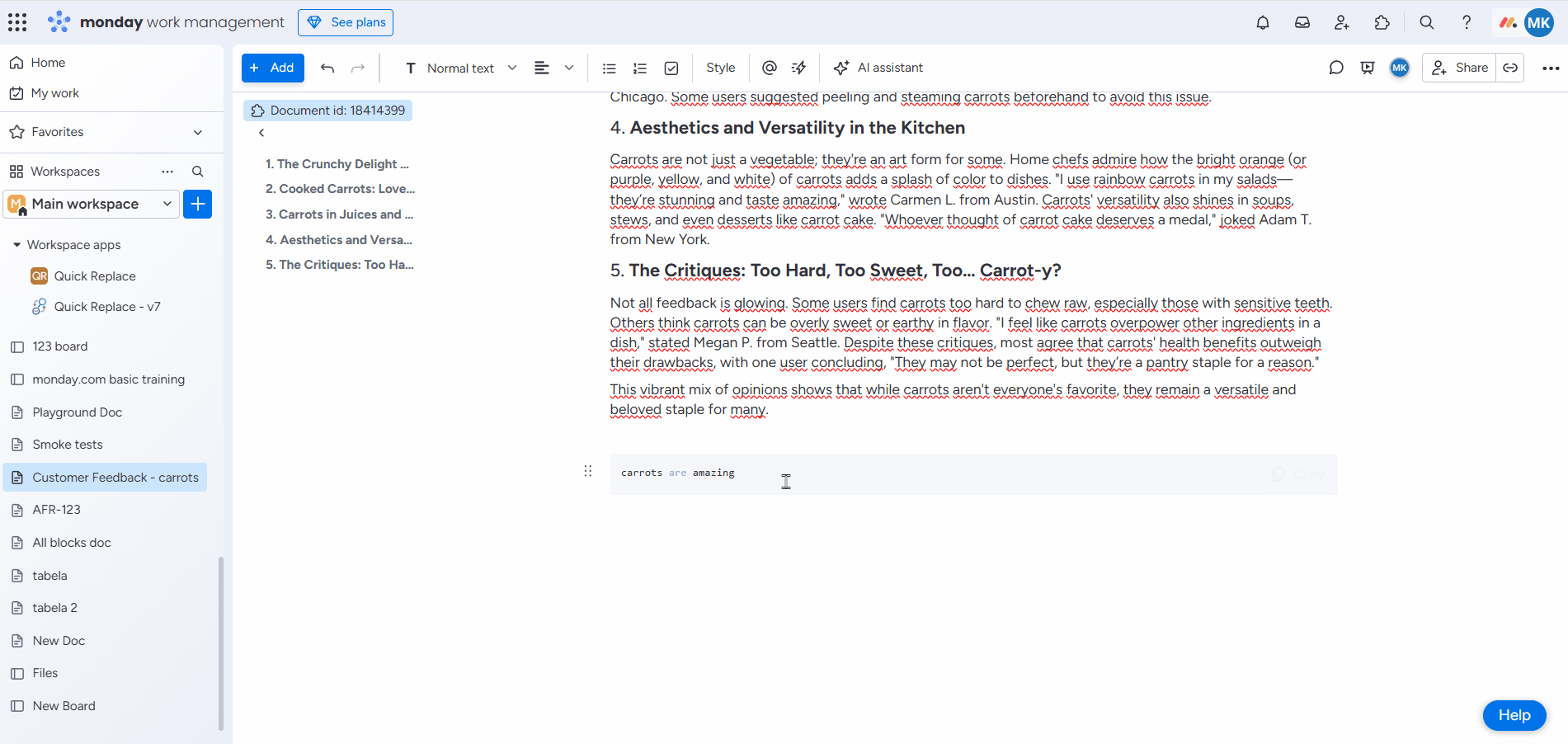Click the Share button
Viewport: 1568px width, 744px height.
pos(1460,68)
